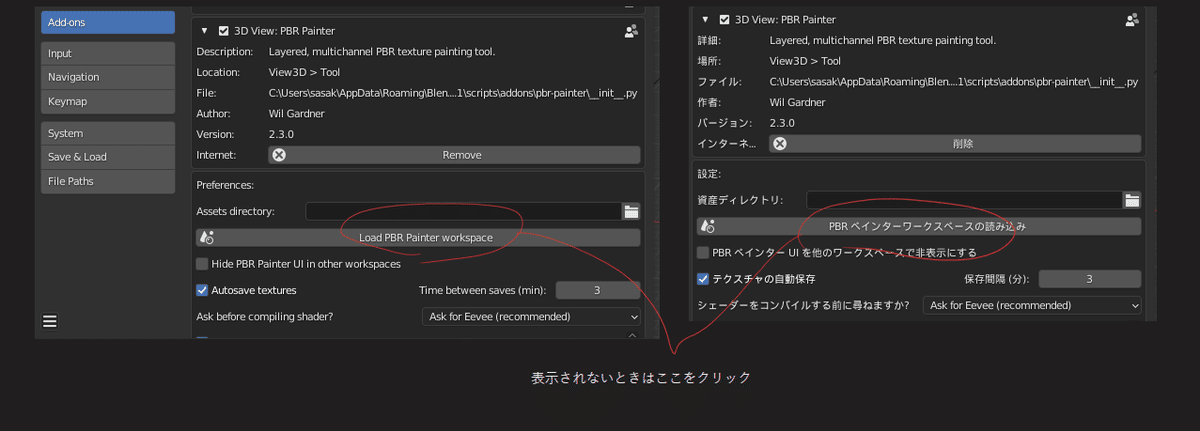Open Ask before compiling shader dropdown
Image resolution: width=1200 pixels, height=431 pixels.
(531, 316)
